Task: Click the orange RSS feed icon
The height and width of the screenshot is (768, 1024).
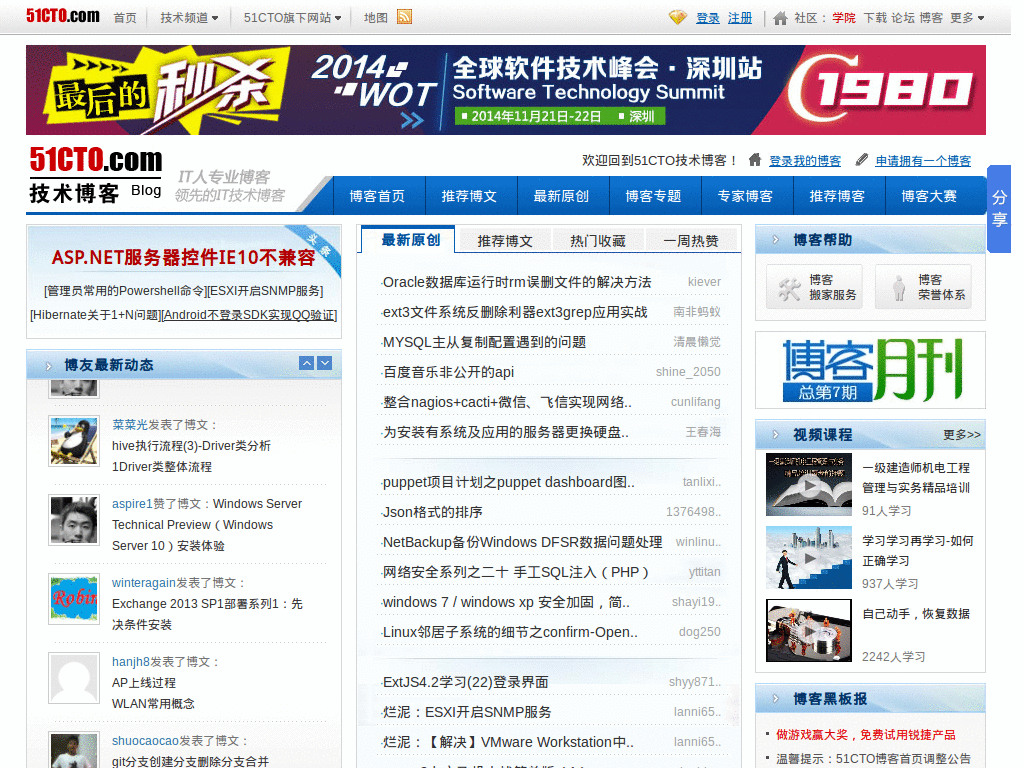Action: 404,17
